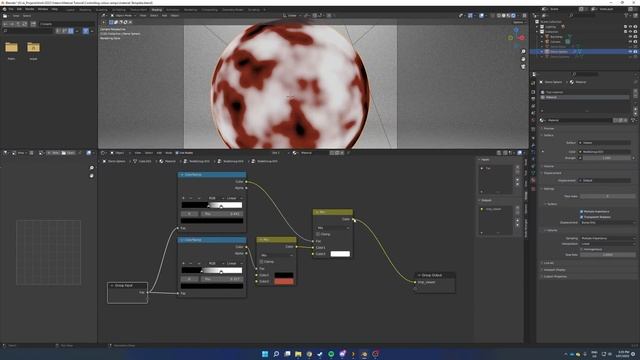Browse materials with the sphere icon

(542, 120)
